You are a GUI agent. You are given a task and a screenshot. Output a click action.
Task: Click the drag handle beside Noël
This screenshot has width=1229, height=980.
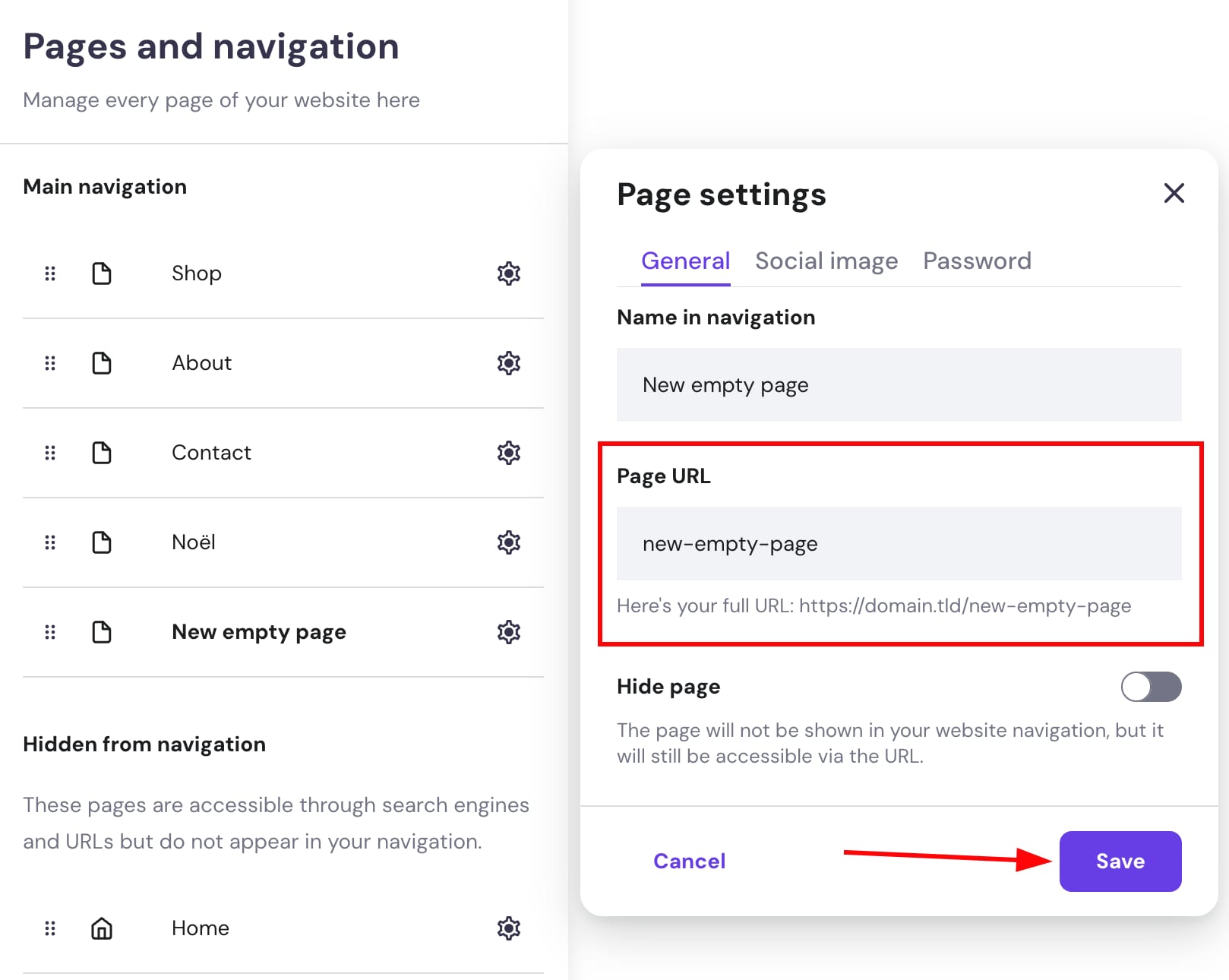pyautogui.click(x=50, y=542)
